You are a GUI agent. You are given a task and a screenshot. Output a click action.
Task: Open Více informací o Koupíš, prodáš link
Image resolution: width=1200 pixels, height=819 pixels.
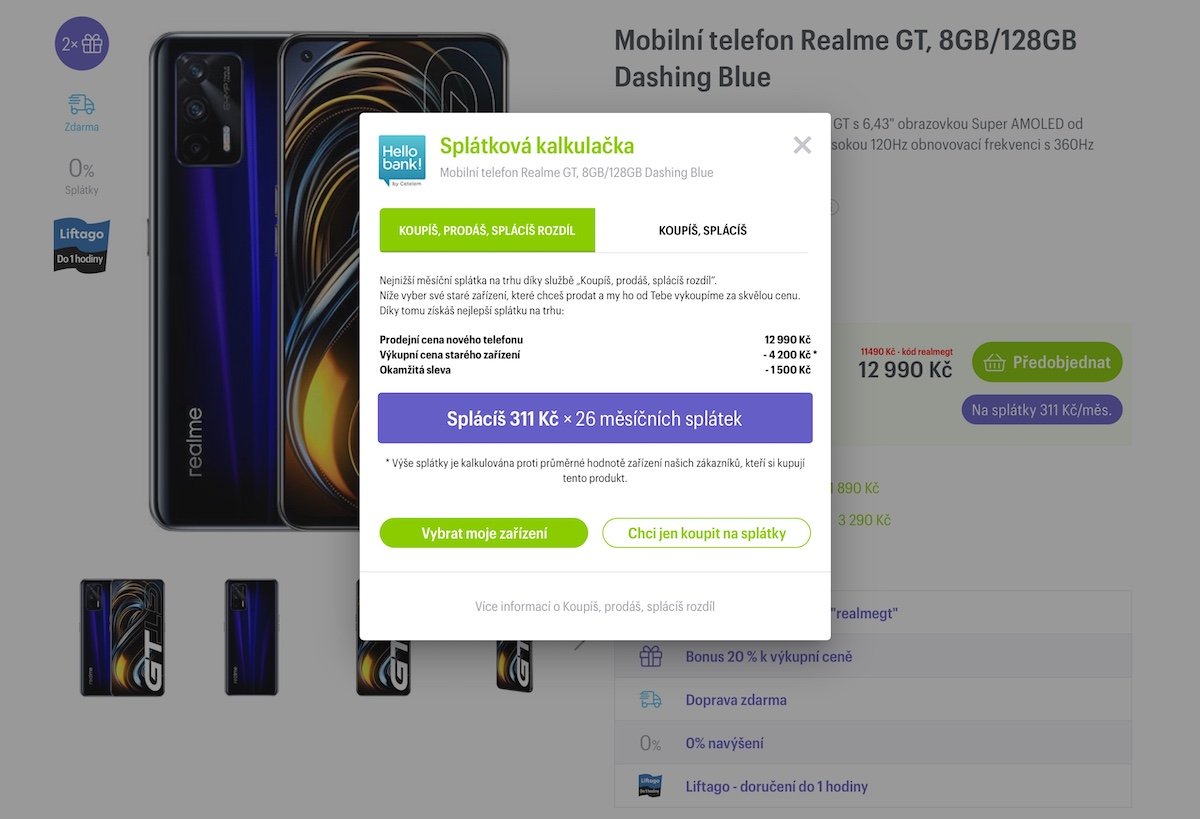[595, 606]
